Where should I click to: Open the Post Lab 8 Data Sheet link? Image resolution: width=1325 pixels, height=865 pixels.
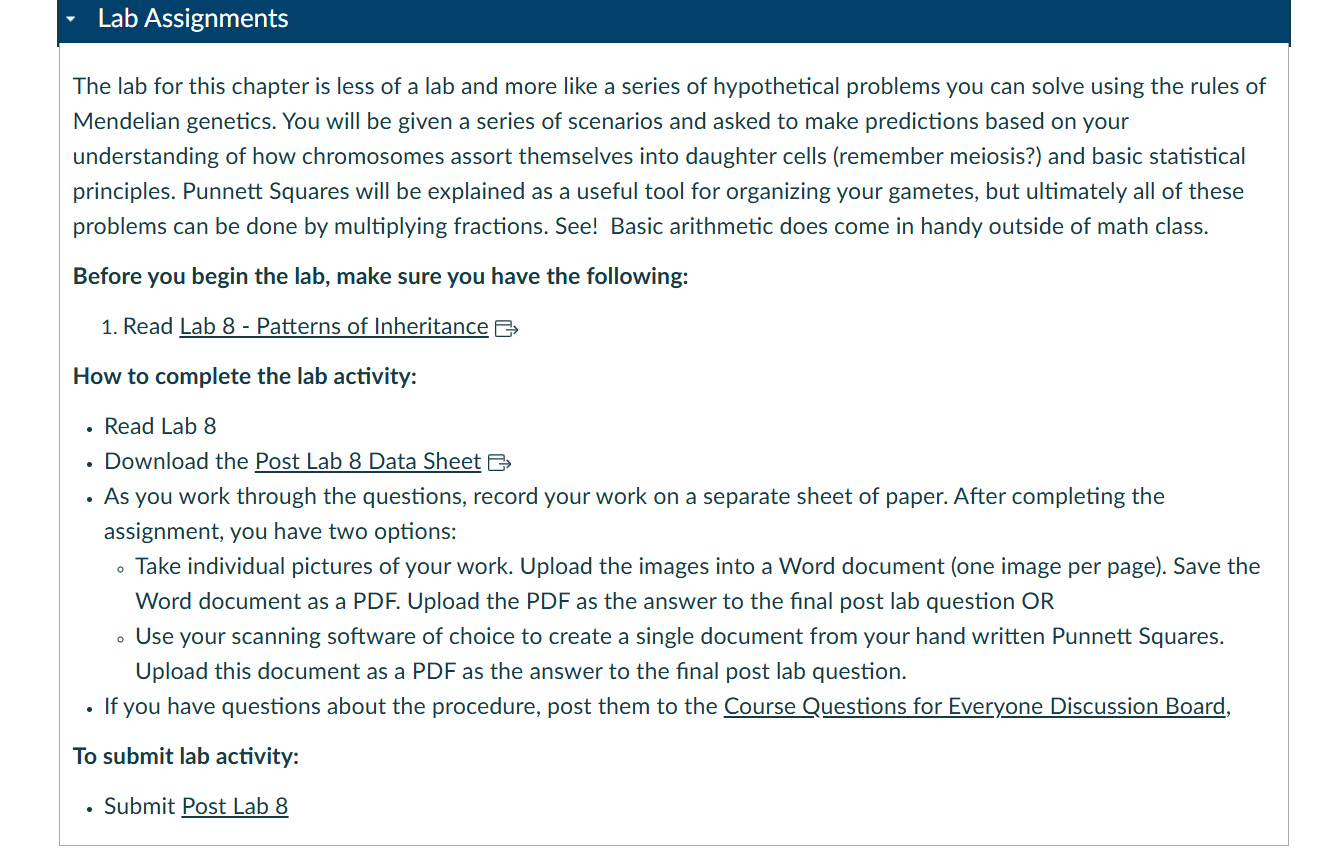368,462
